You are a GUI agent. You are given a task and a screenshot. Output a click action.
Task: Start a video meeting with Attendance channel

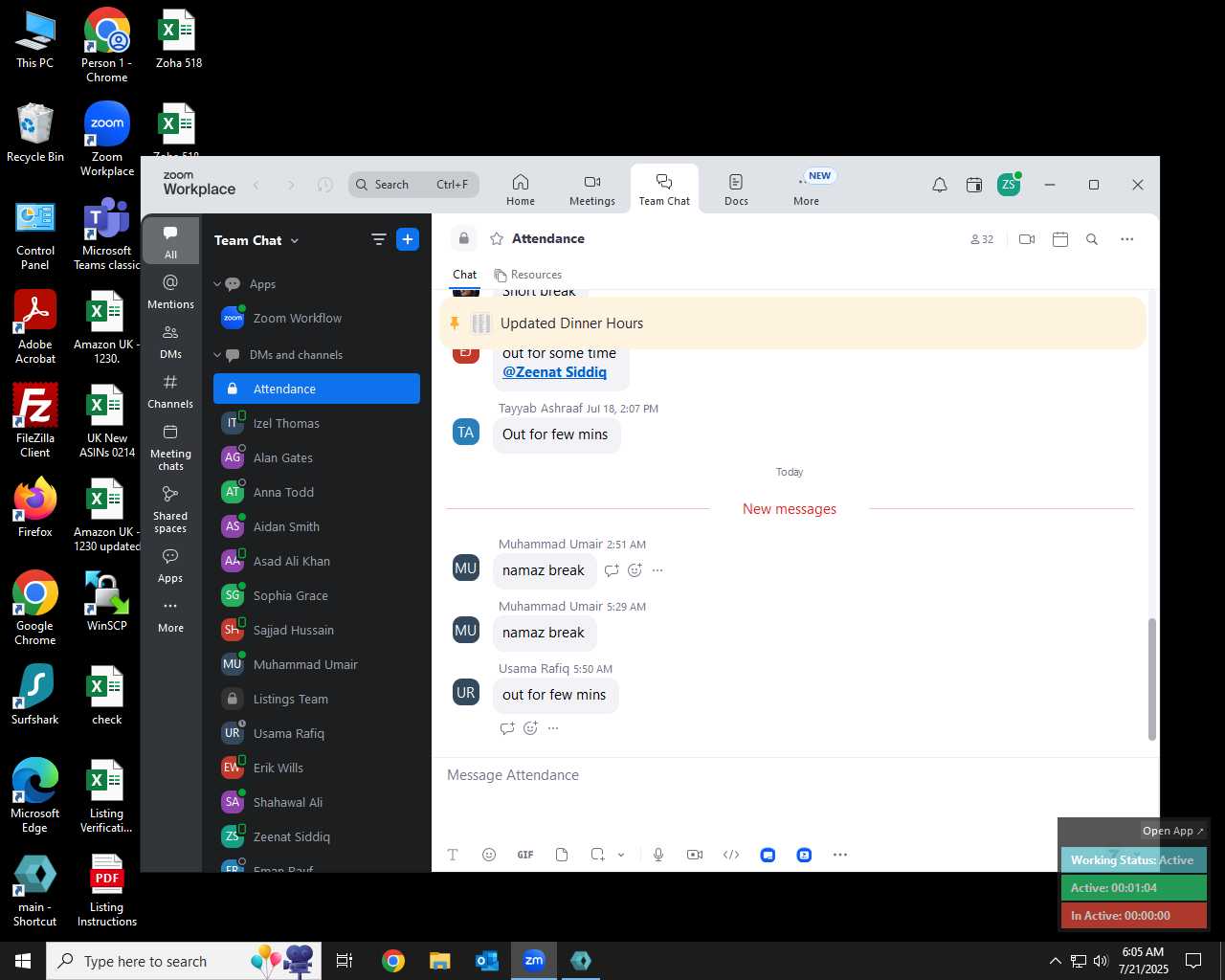pos(1027,239)
